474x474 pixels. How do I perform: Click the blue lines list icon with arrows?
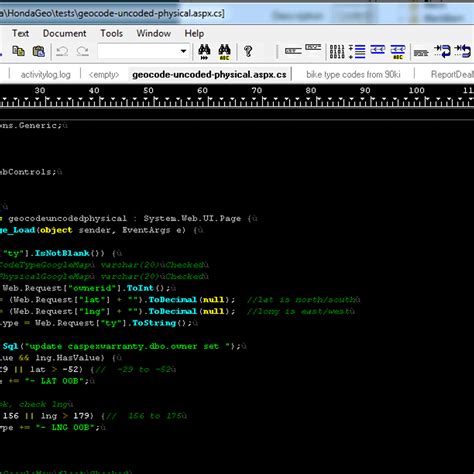[357, 52]
